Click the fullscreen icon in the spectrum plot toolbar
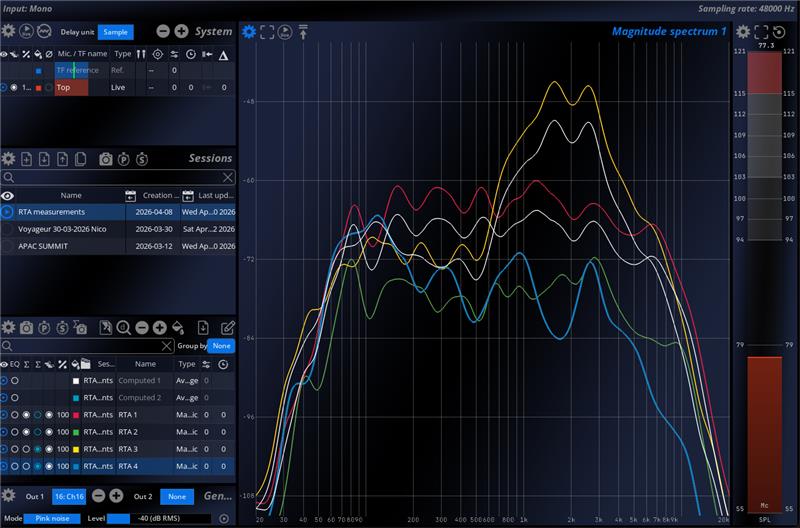 tap(267, 31)
